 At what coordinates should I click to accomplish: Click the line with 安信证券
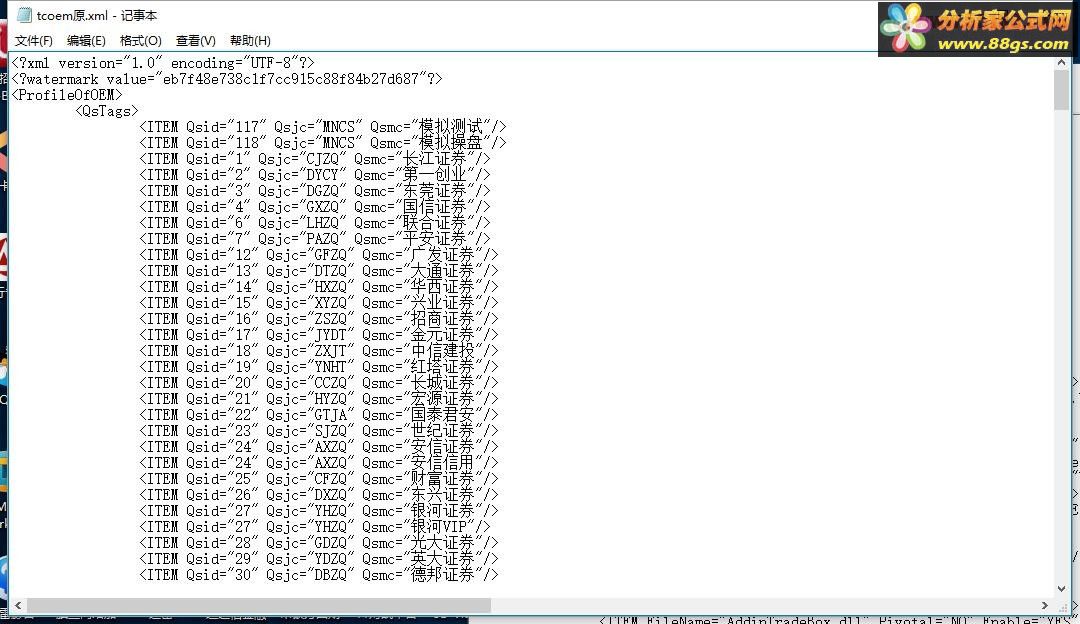click(x=318, y=447)
